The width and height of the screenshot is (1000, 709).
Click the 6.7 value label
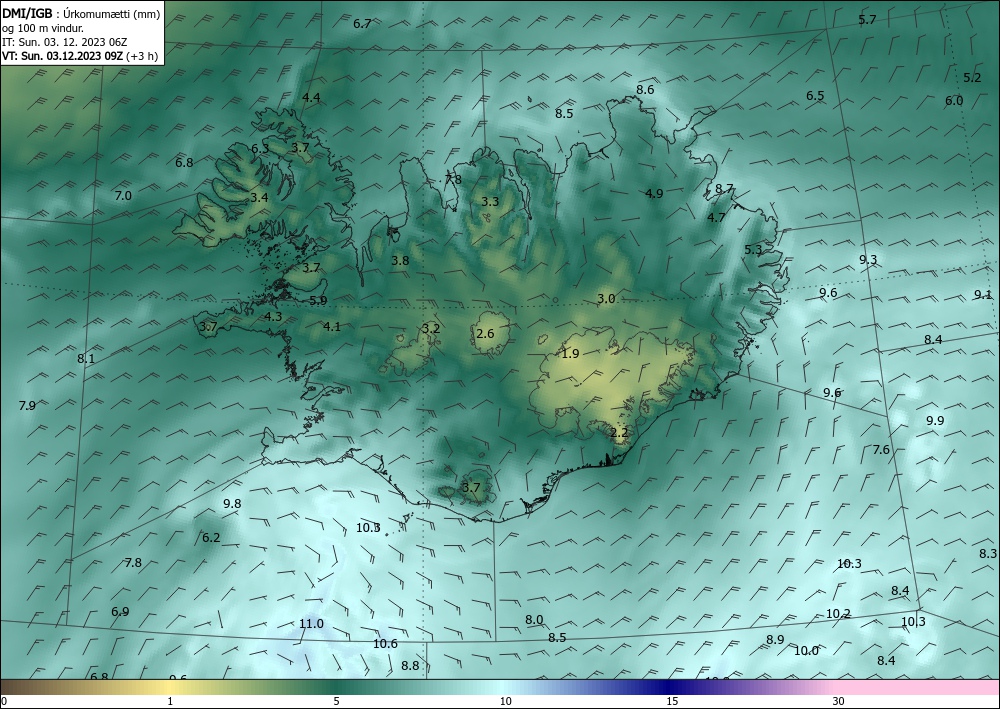click(x=362, y=24)
